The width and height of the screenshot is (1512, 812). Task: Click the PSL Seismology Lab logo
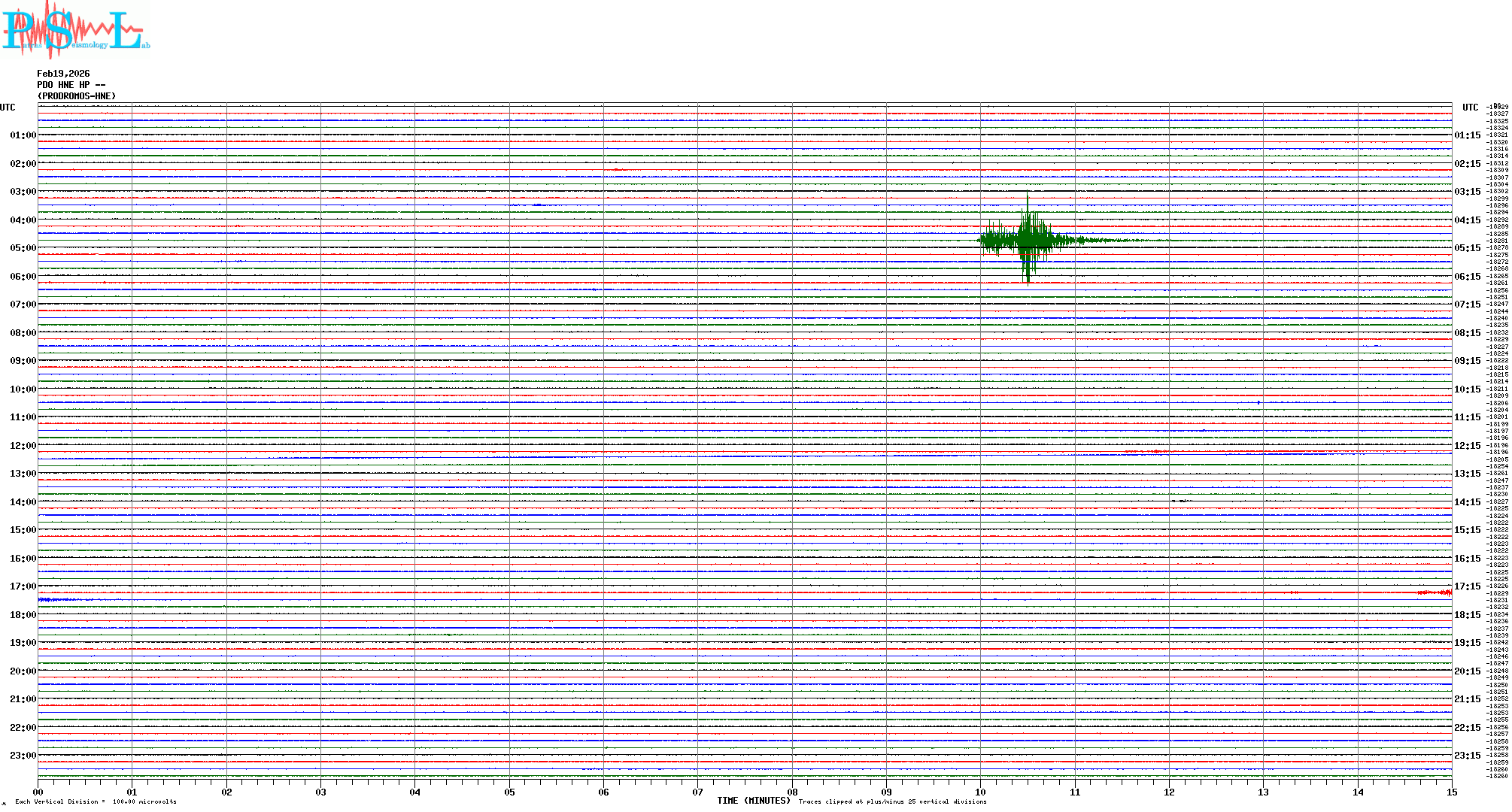coord(75,30)
